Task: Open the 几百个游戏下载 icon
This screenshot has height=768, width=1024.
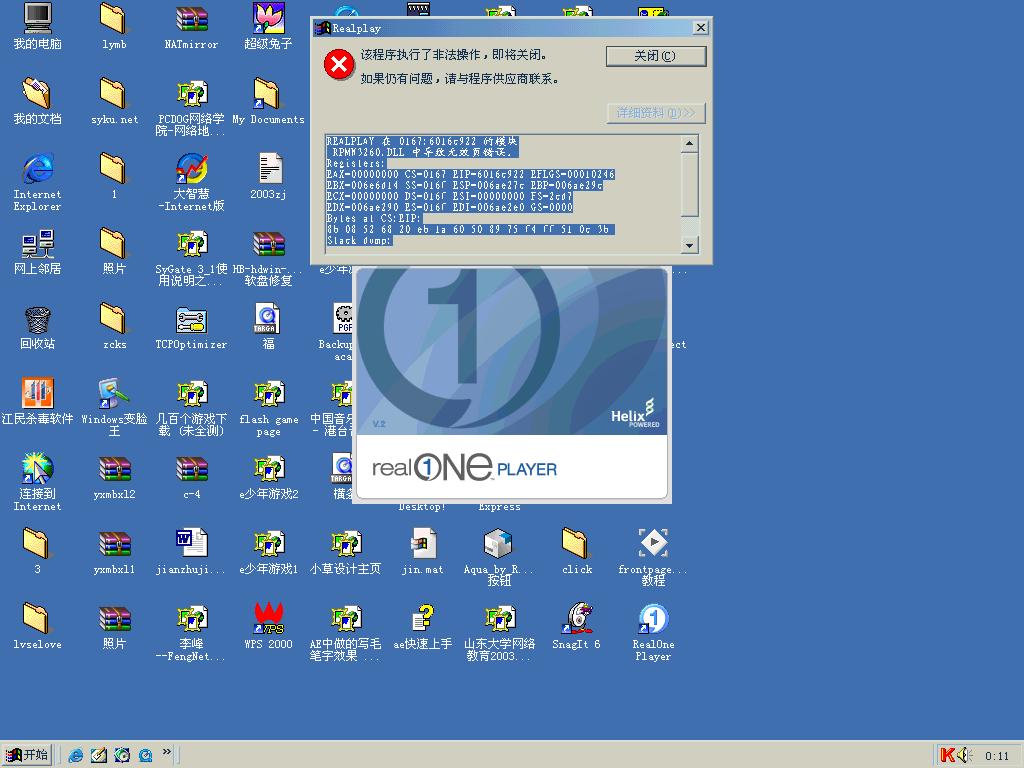Action: coord(191,393)
